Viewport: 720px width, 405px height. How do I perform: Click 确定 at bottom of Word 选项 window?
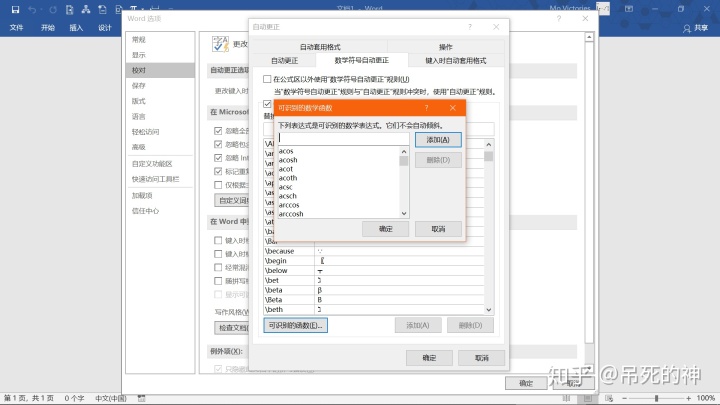coord(526,383)
